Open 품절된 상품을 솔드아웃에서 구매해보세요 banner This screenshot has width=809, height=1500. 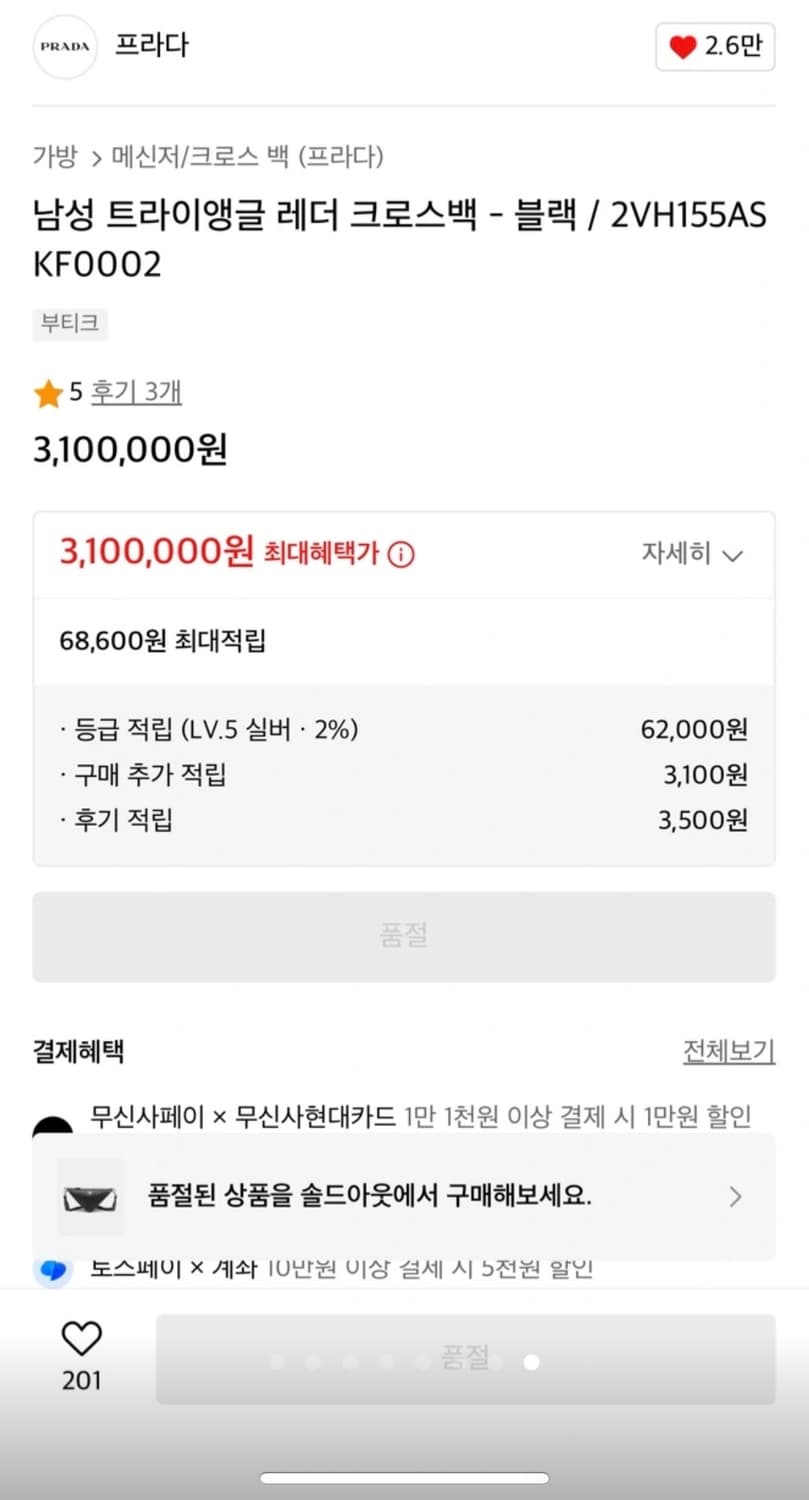pyautogui.click(x=370, y=1196)
